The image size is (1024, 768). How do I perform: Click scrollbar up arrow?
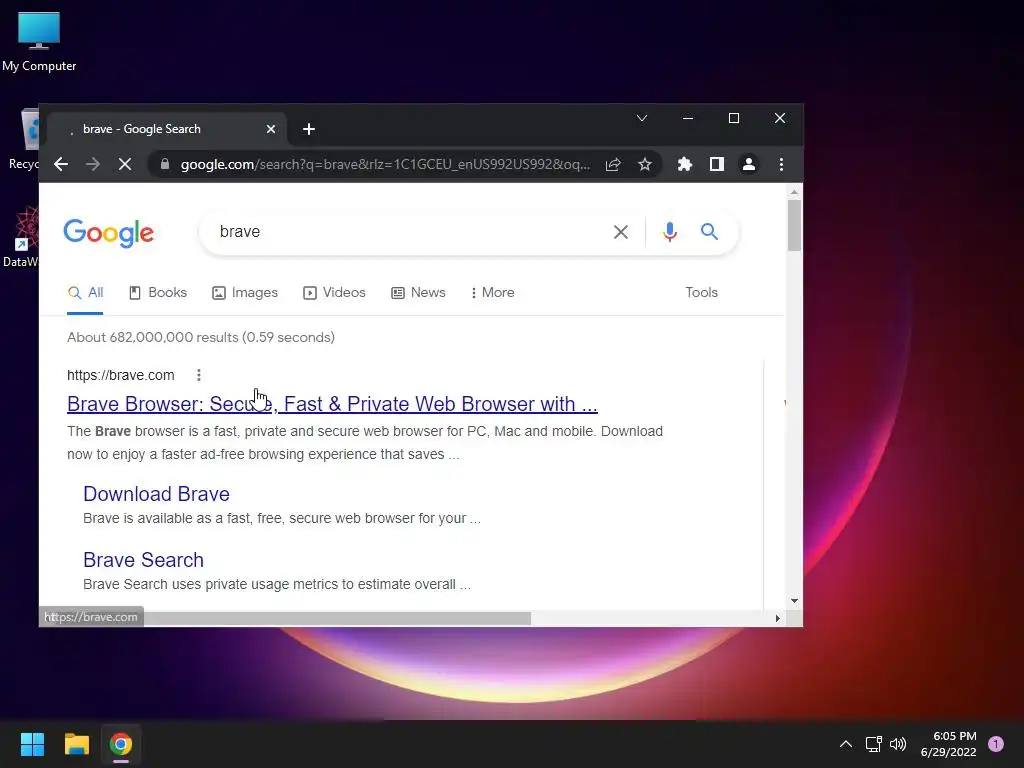click(794, 192)
